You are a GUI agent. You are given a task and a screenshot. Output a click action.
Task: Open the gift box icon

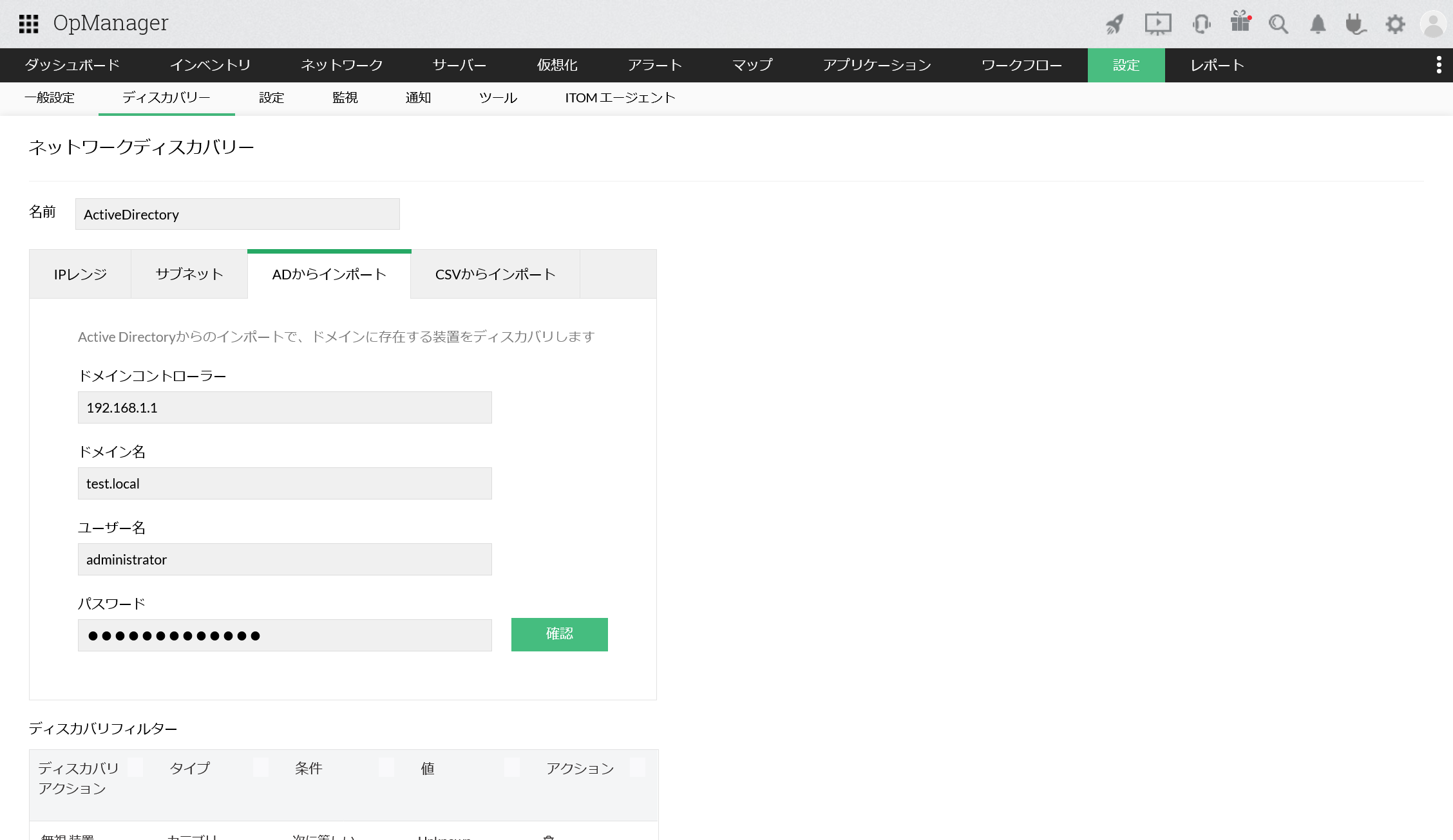[1240, 23]
